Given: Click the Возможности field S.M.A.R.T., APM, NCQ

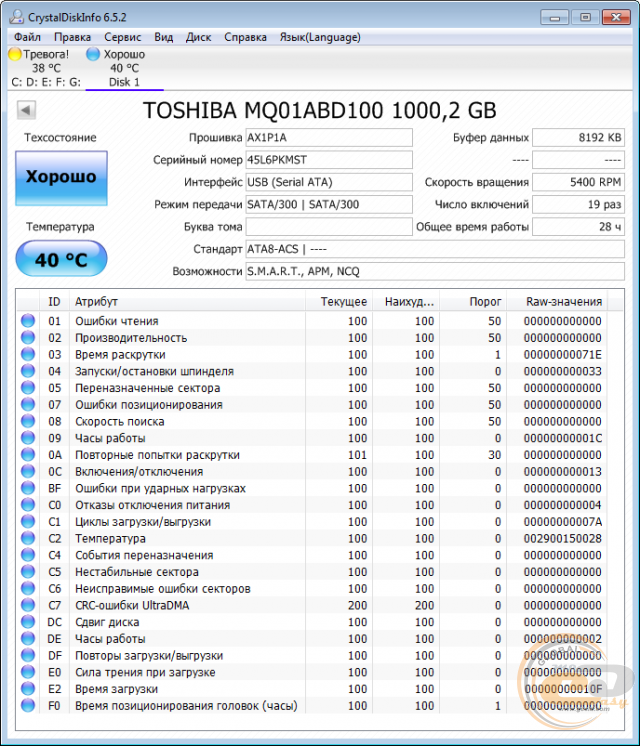Looking at the screenshot, I should pyautogui.click(x=435, y=272).
